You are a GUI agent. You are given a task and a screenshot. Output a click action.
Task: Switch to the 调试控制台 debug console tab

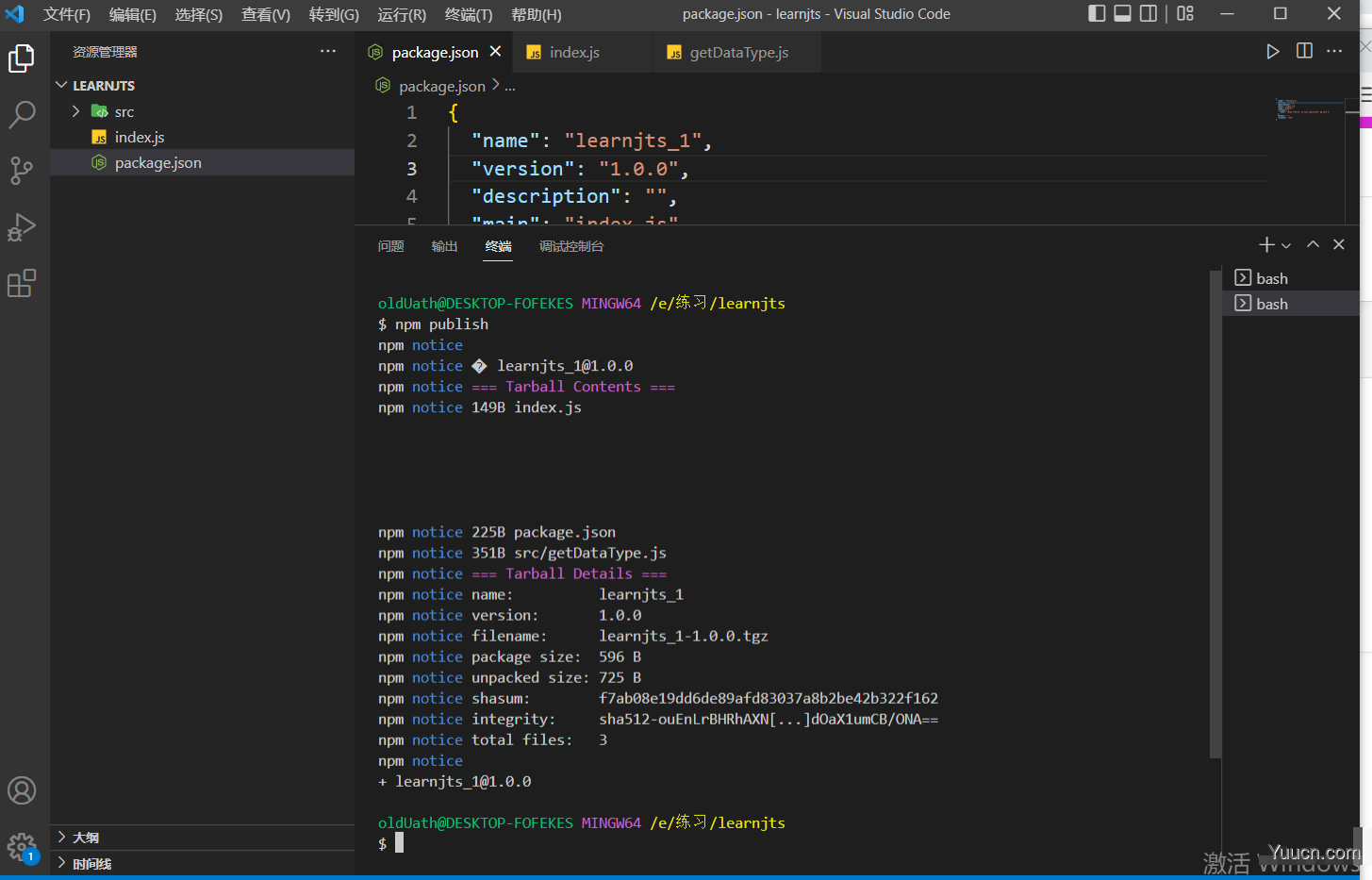point(571,246)
